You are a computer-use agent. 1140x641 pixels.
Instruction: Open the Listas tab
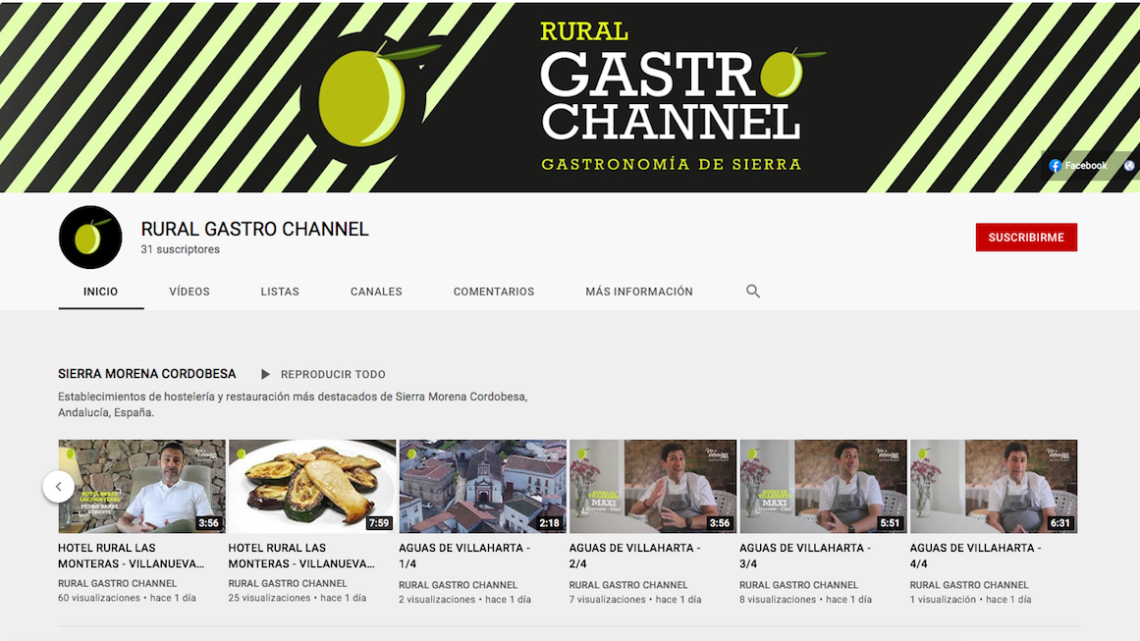[280, 291]
